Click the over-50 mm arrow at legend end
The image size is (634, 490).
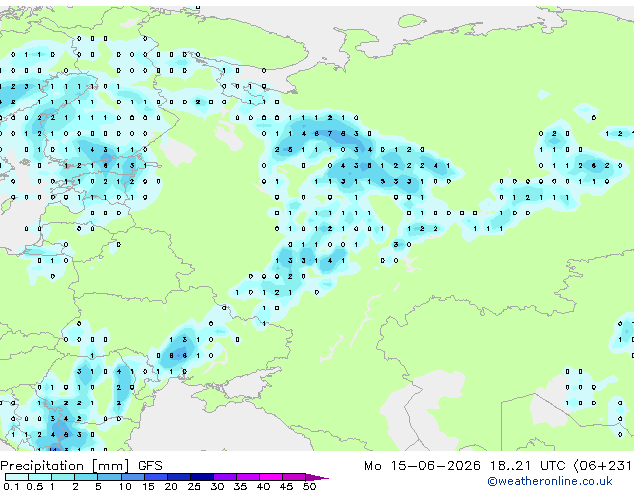[317, 477]
